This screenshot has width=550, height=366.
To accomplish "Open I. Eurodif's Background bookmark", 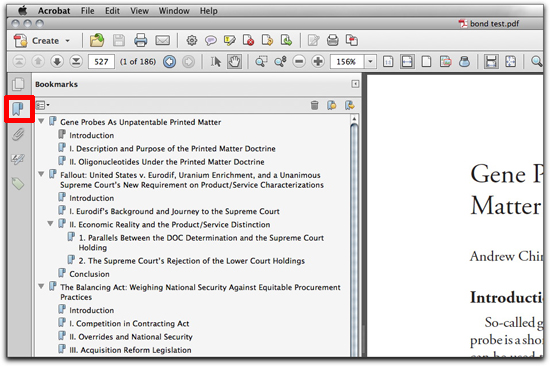I will point(174,212).
